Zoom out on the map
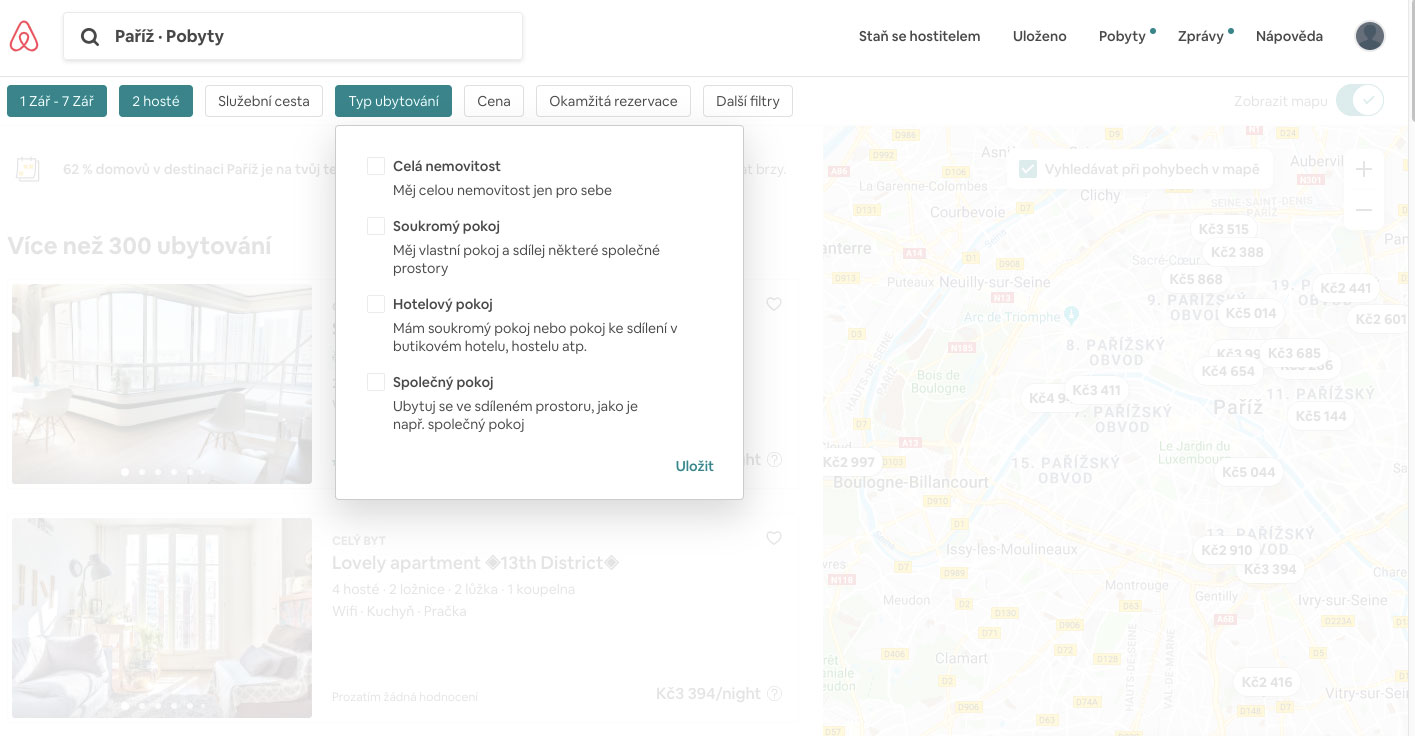This screenshot has width=1415, height=736. [1363, 210]
